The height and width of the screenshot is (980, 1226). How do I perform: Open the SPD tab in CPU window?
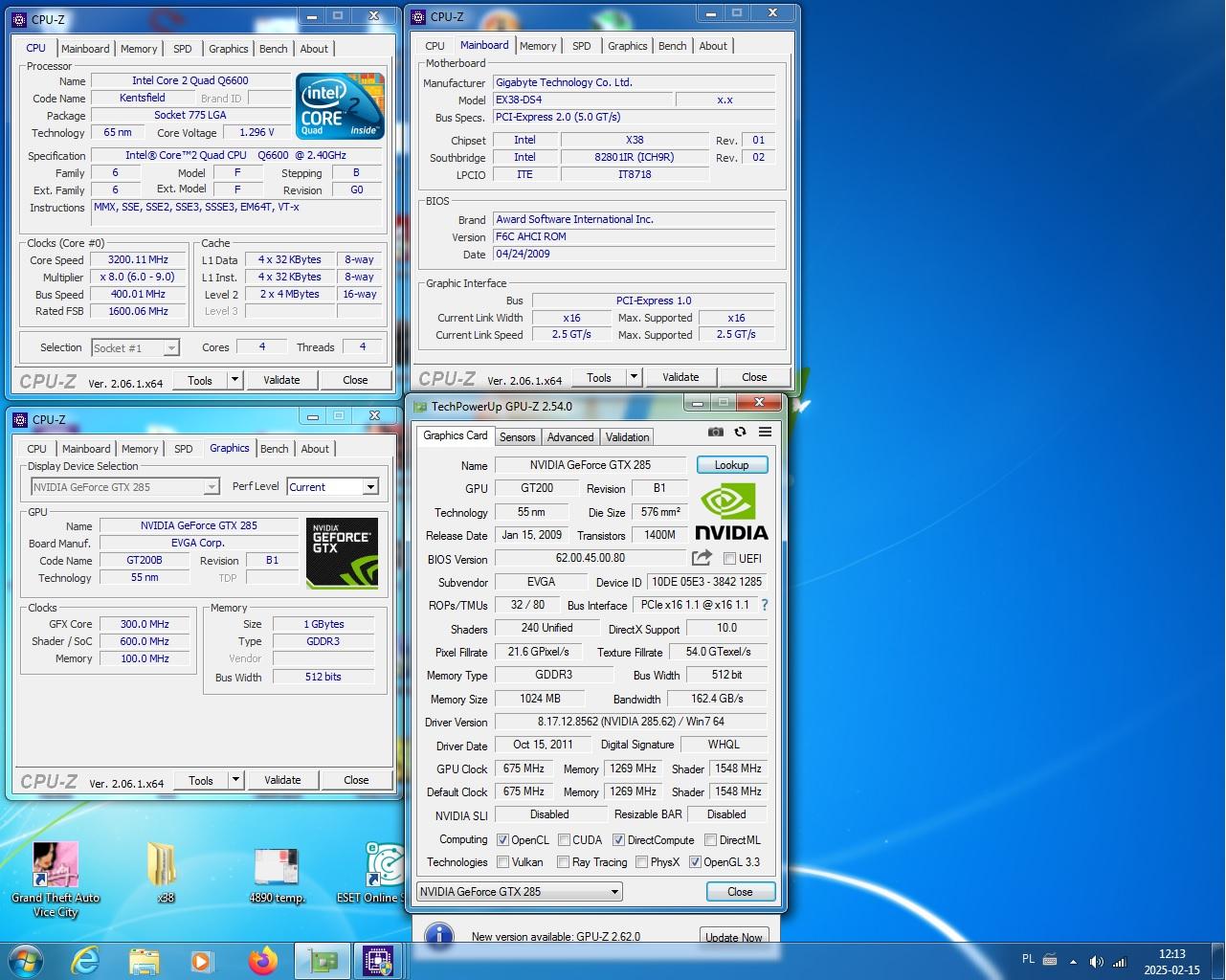click(x=182, y=49)
